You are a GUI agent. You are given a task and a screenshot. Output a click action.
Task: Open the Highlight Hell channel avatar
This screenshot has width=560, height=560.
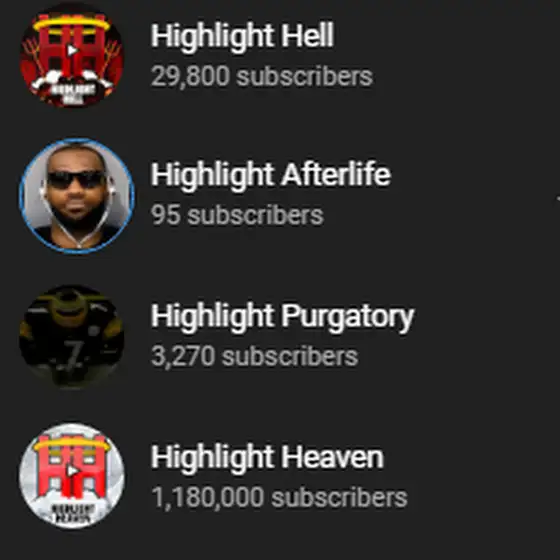[72, 54]
